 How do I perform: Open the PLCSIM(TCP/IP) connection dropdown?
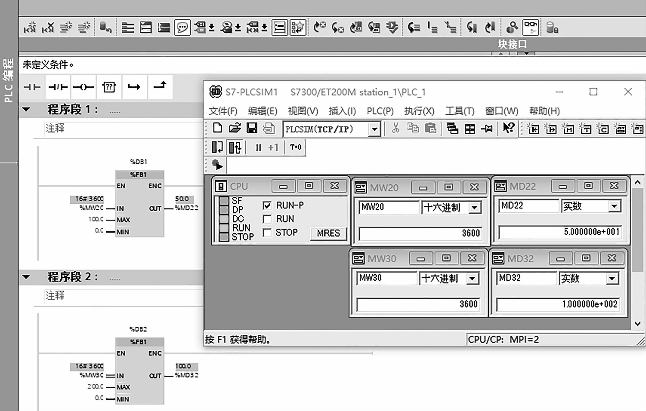click(374, 129)
